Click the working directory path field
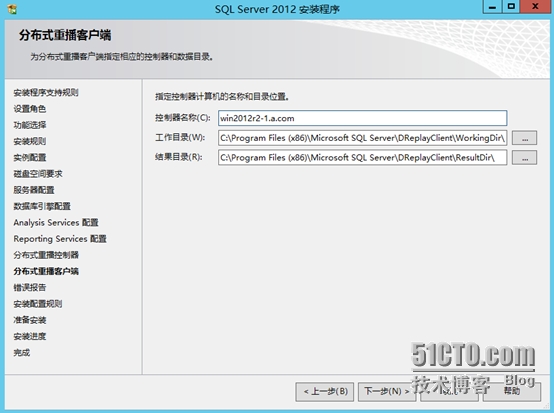The height and width of the screenshot is (413, 554). click(x=363, y=138)
